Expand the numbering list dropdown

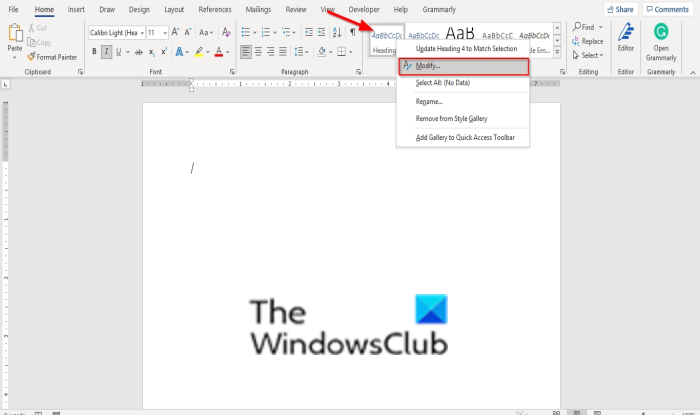(x=275, y=33)
